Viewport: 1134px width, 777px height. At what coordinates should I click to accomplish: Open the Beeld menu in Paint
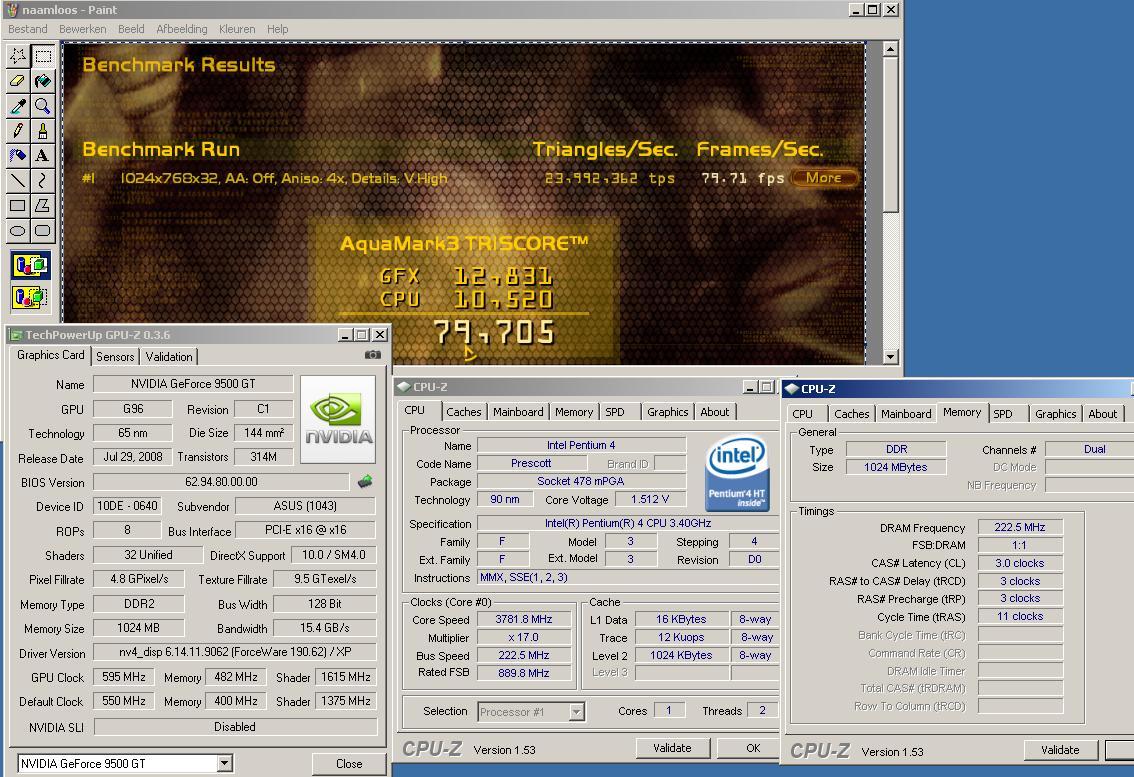coord(131,29)
